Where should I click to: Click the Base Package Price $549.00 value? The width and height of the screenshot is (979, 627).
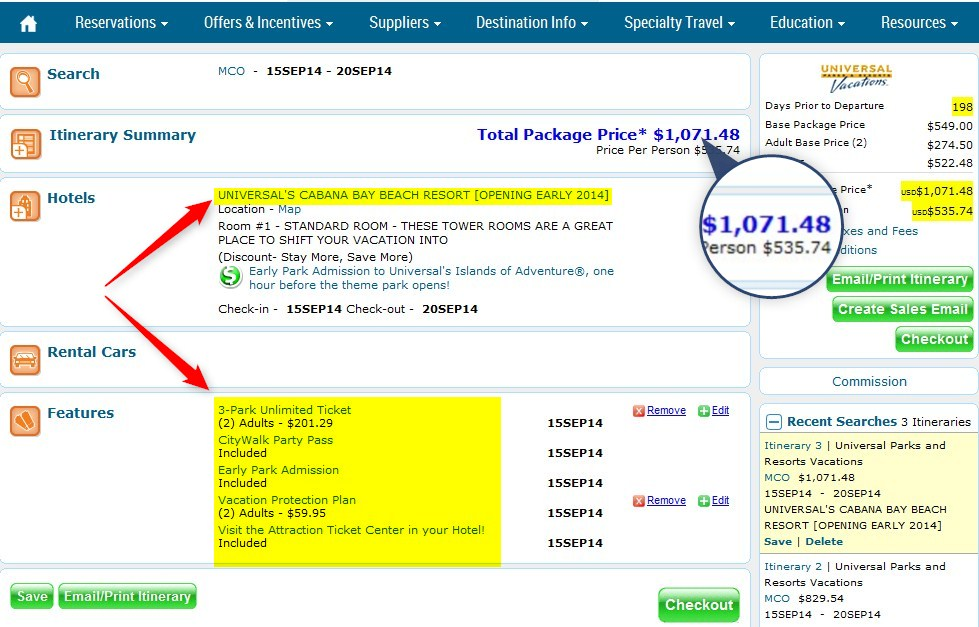click(950, 126)
